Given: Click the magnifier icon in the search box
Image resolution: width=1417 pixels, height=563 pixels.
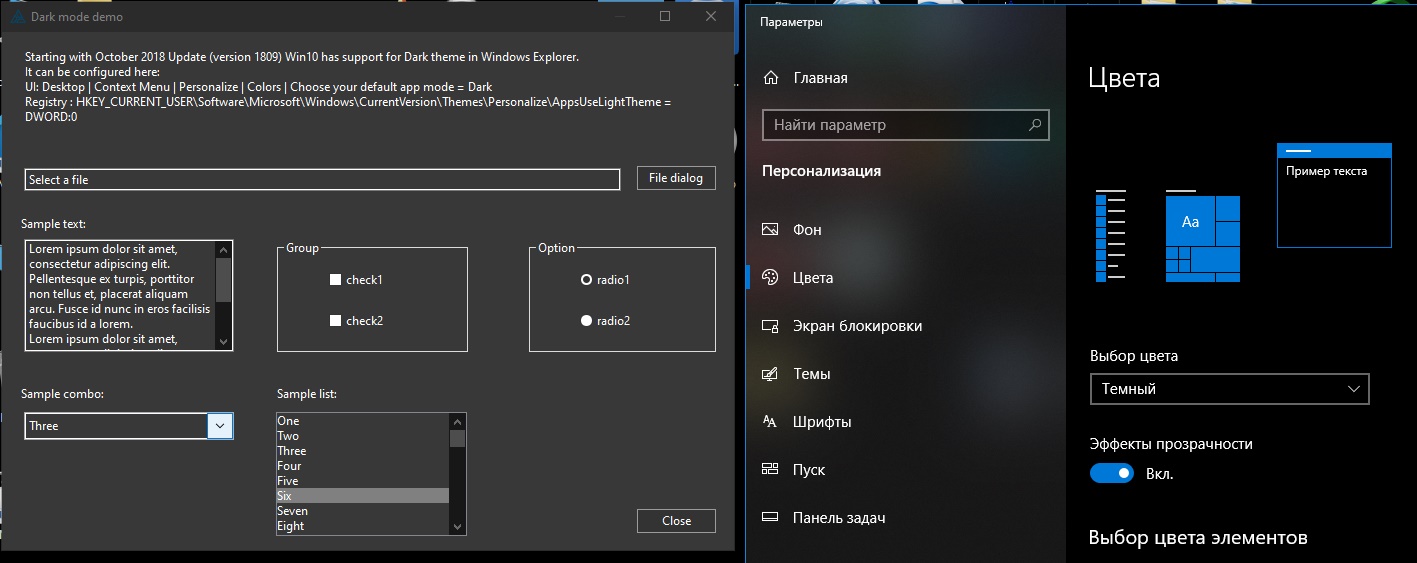Looking at the screenshot, I should pos(1035,125).
